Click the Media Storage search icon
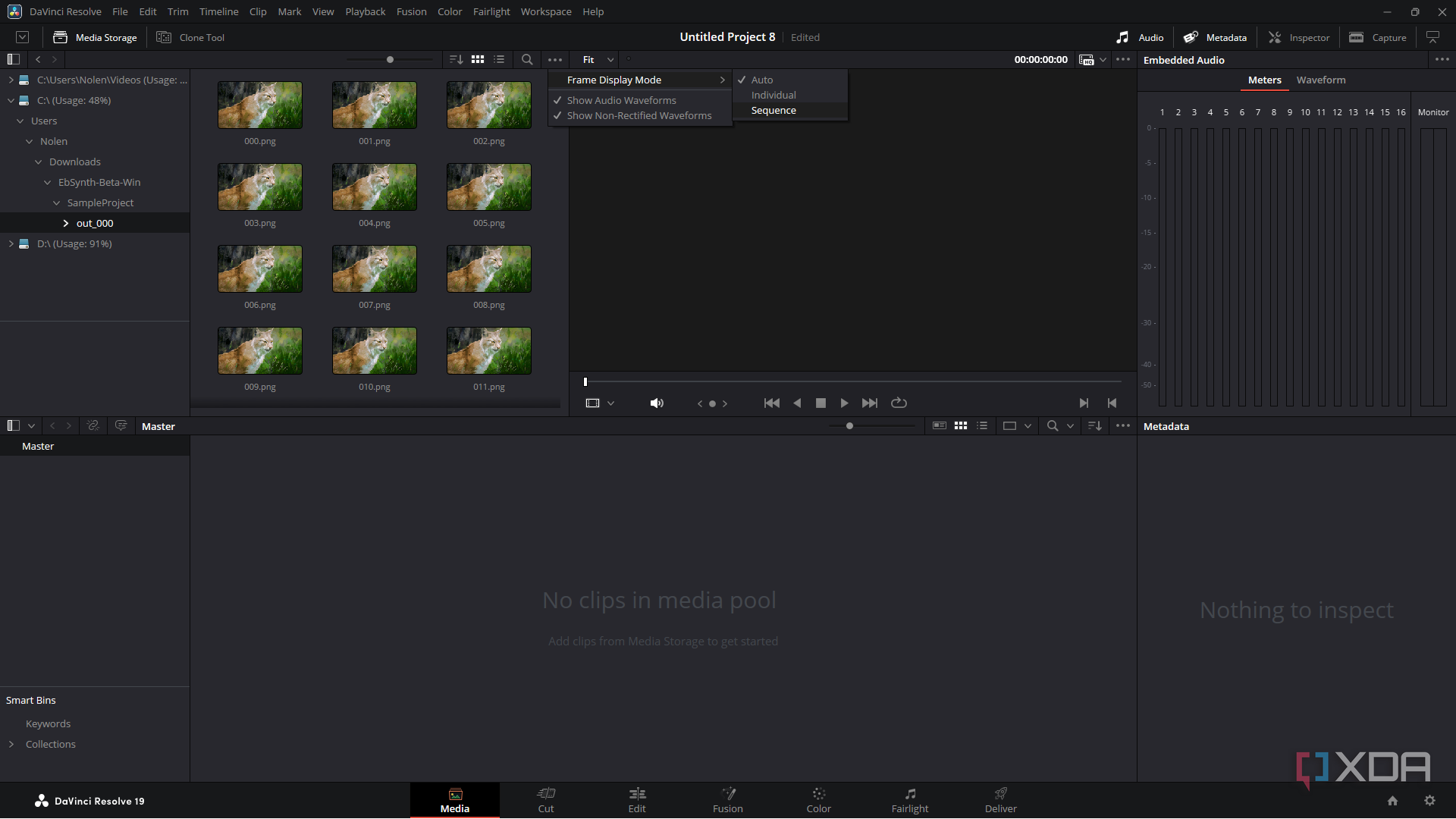The width and height of the screenshot is (1456, 819). [527, 59]
